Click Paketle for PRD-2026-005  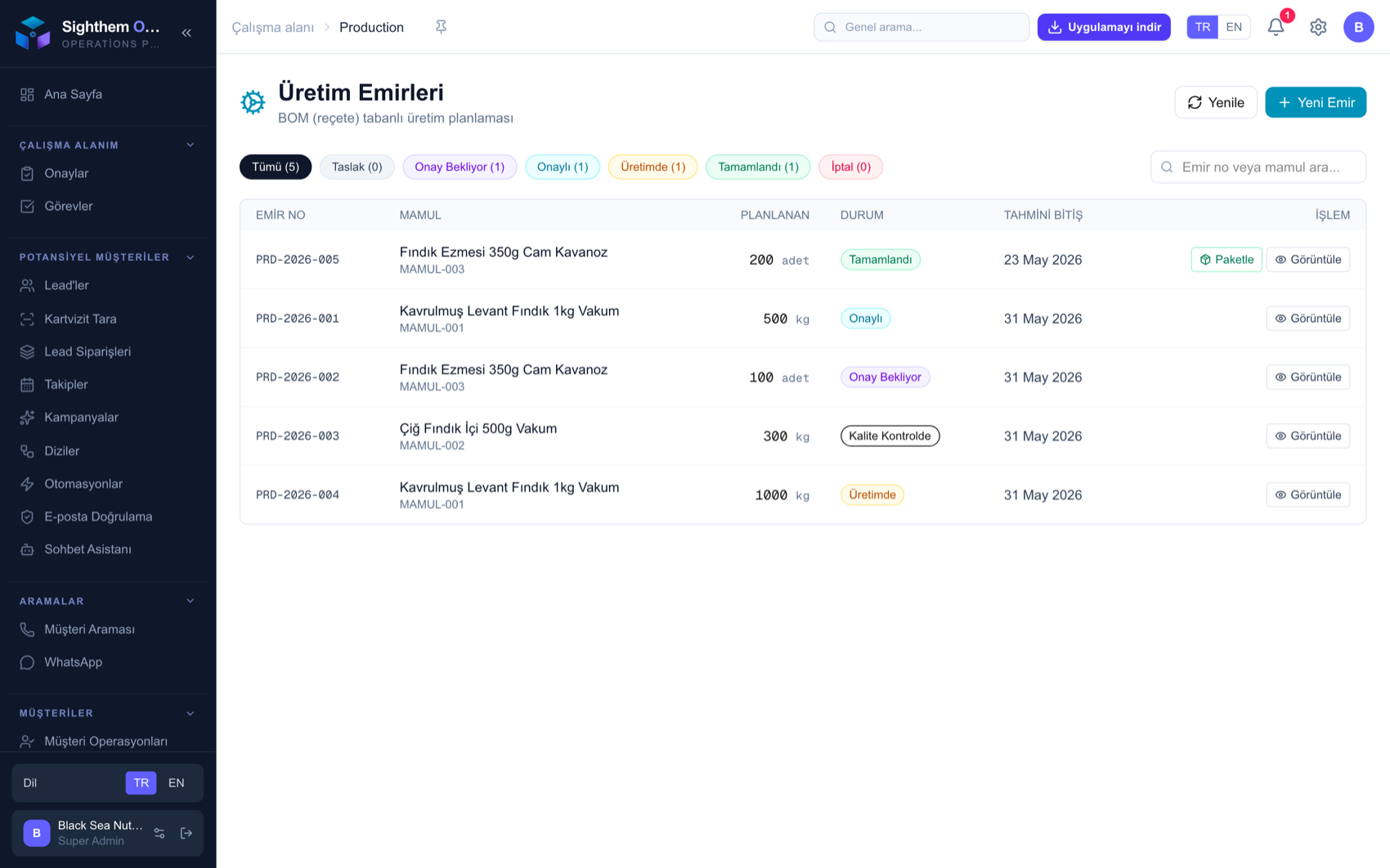coord(1226,260)
